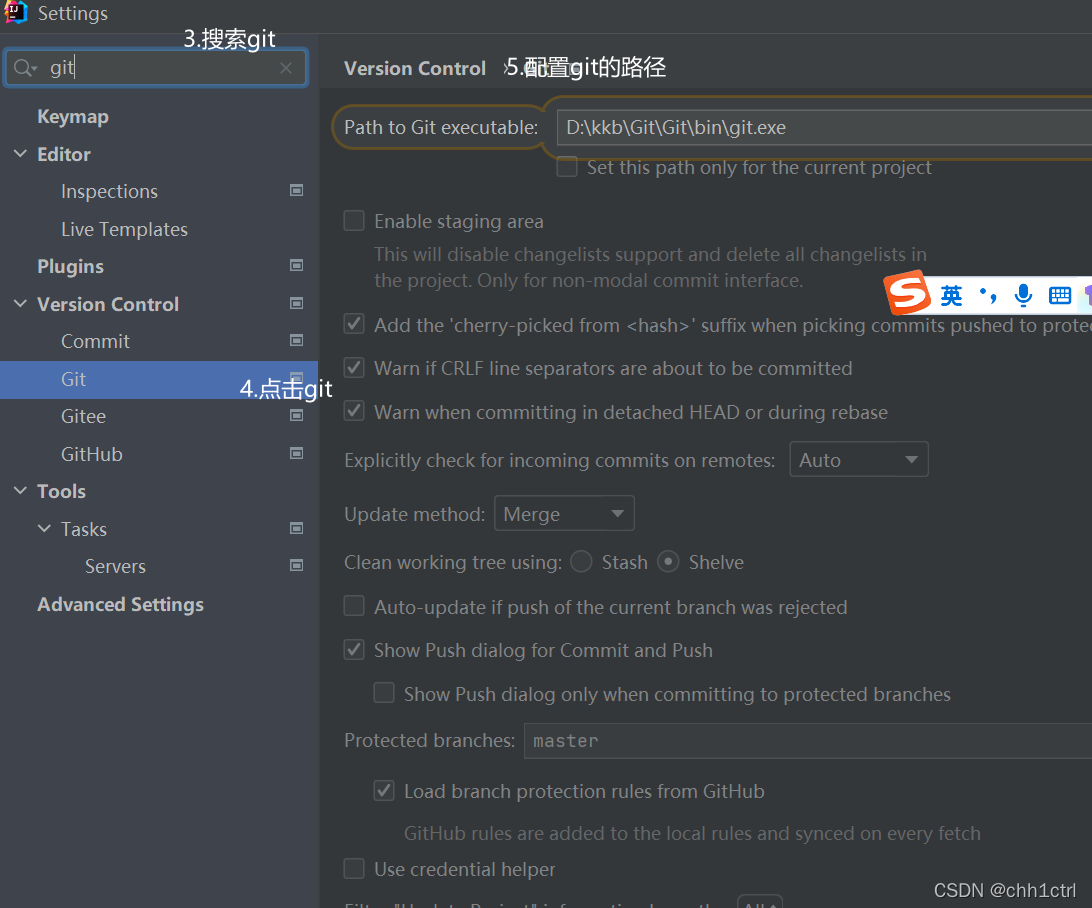
Task: Click the Sogou input method S logo
Action: (x=907, y=293)
